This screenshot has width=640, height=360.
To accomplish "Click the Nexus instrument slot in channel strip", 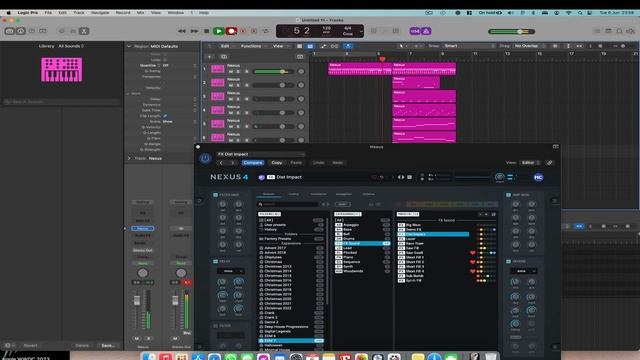I will (x=143, y=228).
